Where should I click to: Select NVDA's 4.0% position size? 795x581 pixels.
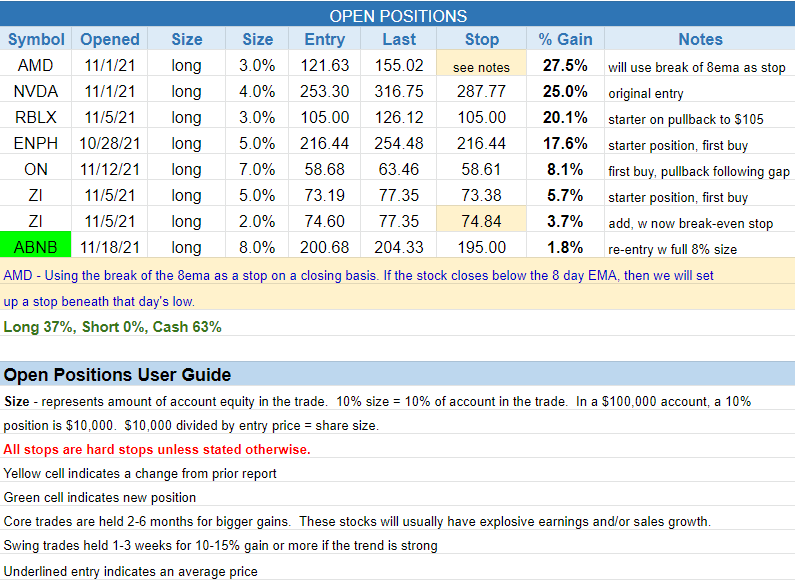(x=257, y=91)
